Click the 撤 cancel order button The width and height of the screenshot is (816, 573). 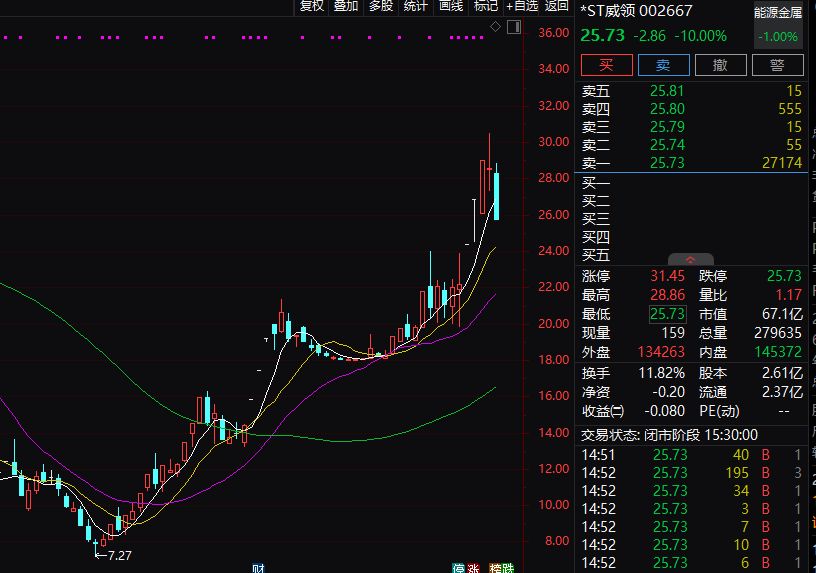point(721,65)
